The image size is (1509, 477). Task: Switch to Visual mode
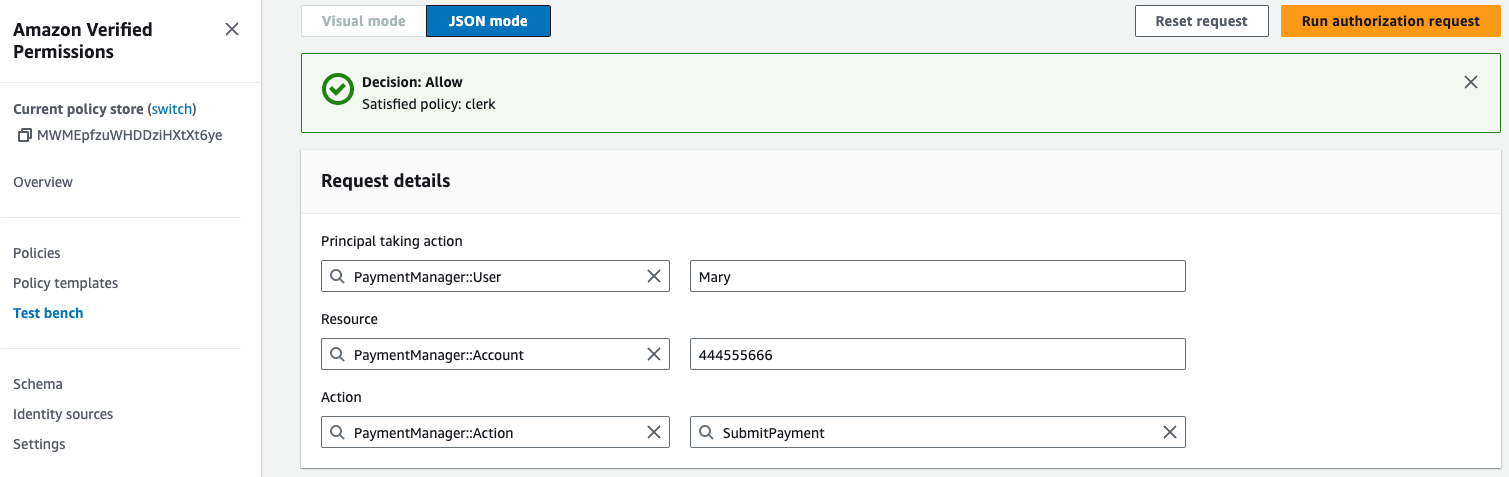pyautogui.click(x=363, y=21)
